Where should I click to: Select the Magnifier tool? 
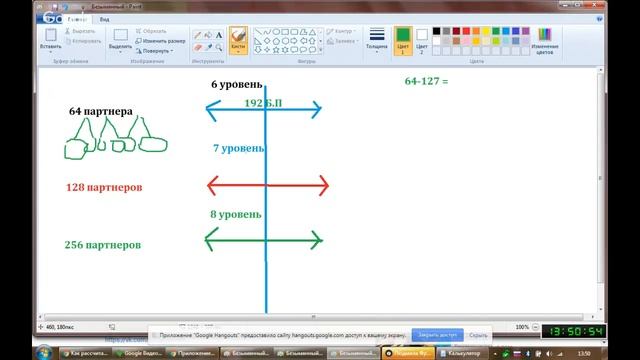point(219,47)
